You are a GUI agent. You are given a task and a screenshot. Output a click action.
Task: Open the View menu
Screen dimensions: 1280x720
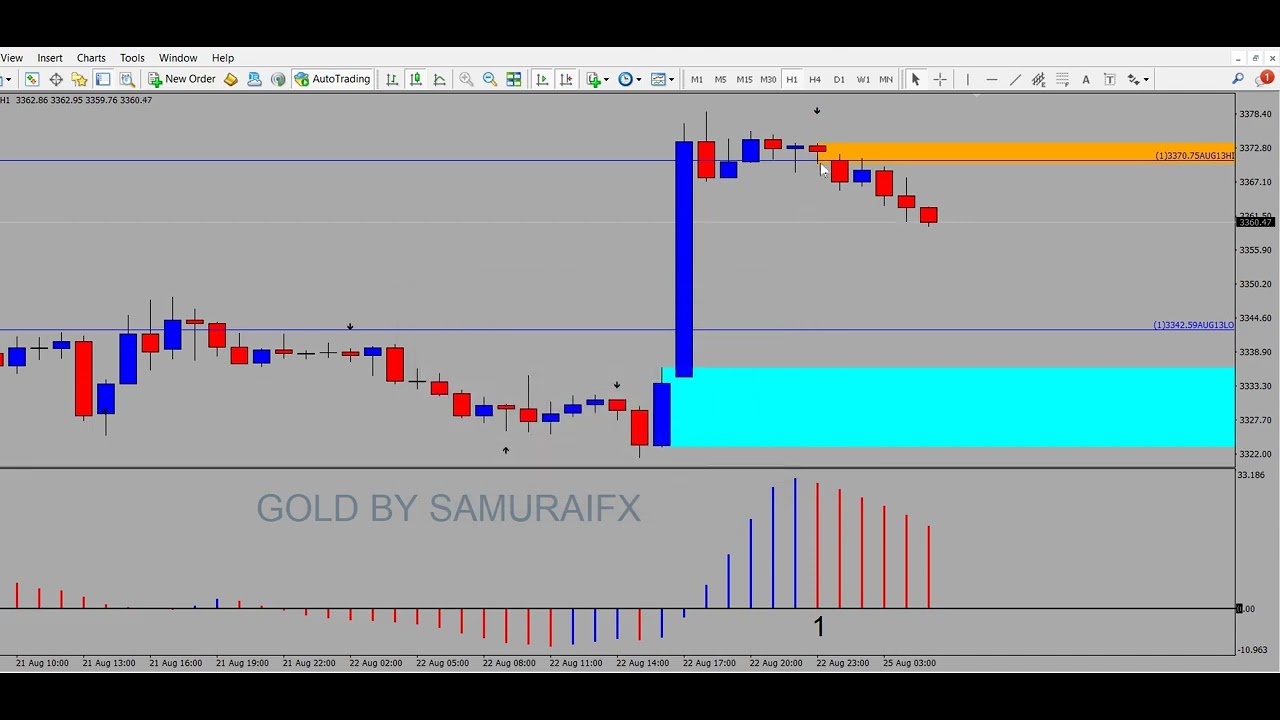click(x=12, y=58)
